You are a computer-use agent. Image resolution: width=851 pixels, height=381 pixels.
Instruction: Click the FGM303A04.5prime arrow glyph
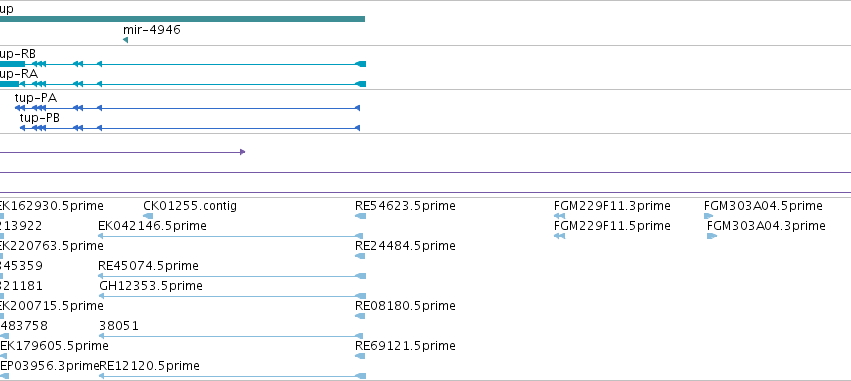(708, 216)
